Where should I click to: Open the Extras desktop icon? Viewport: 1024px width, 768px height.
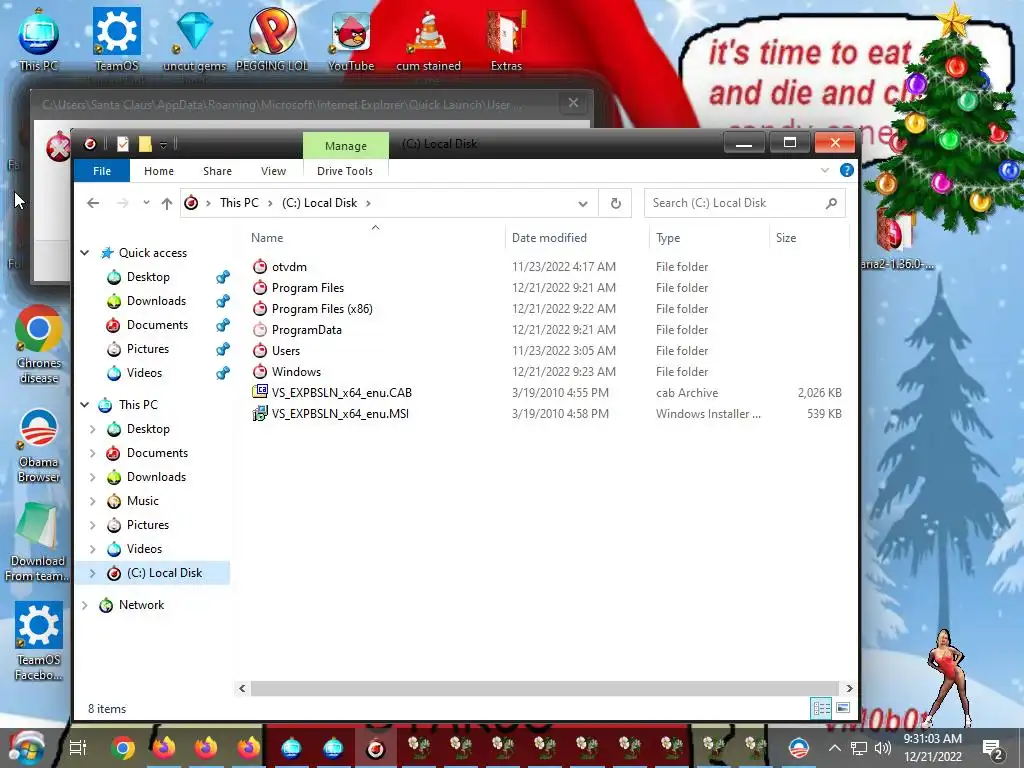tap(506, 39)
